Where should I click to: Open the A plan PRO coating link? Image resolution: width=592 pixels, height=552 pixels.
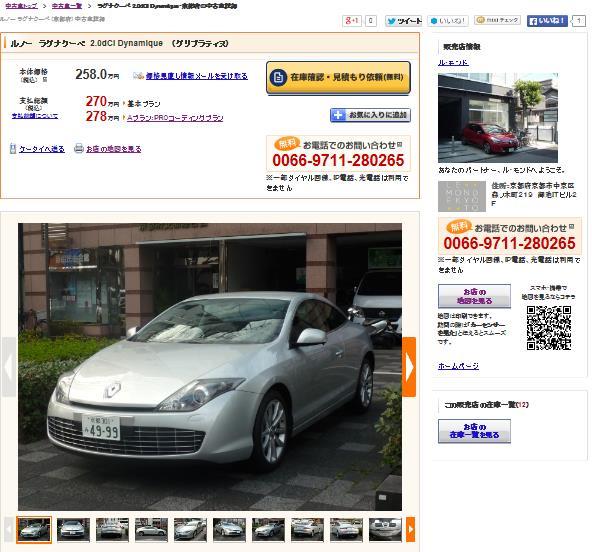(175, 118)
